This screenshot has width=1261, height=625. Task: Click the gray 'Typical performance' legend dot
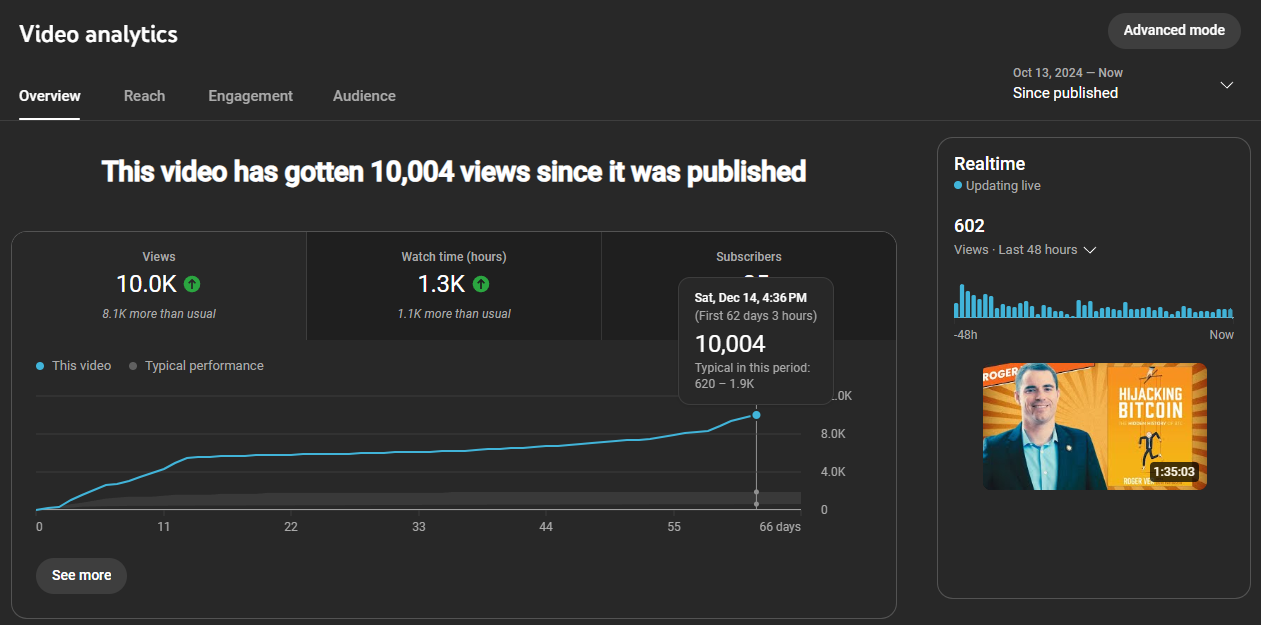[x=133, y=366]
